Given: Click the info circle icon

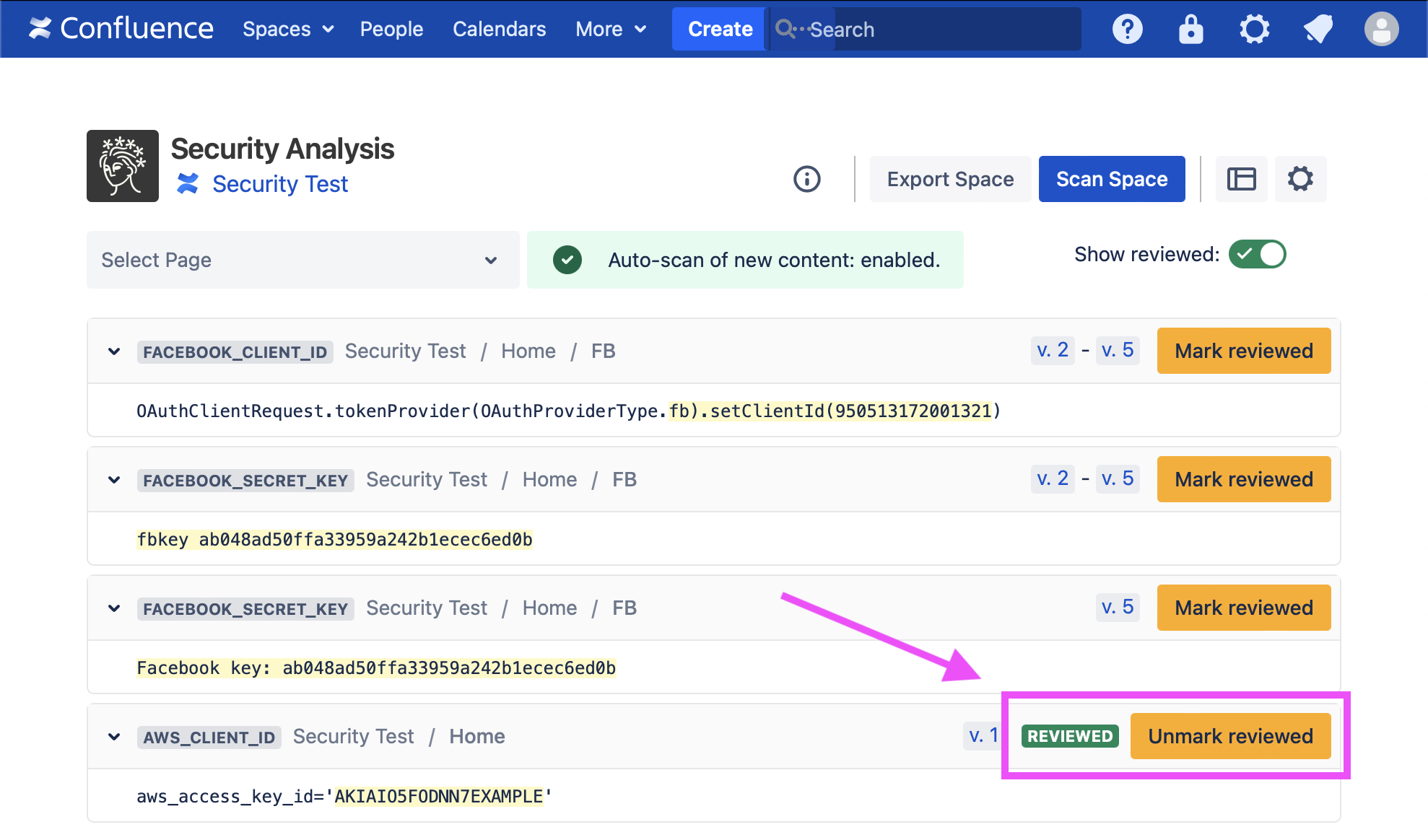Looking at the screenshot, I should coord(806,179).
